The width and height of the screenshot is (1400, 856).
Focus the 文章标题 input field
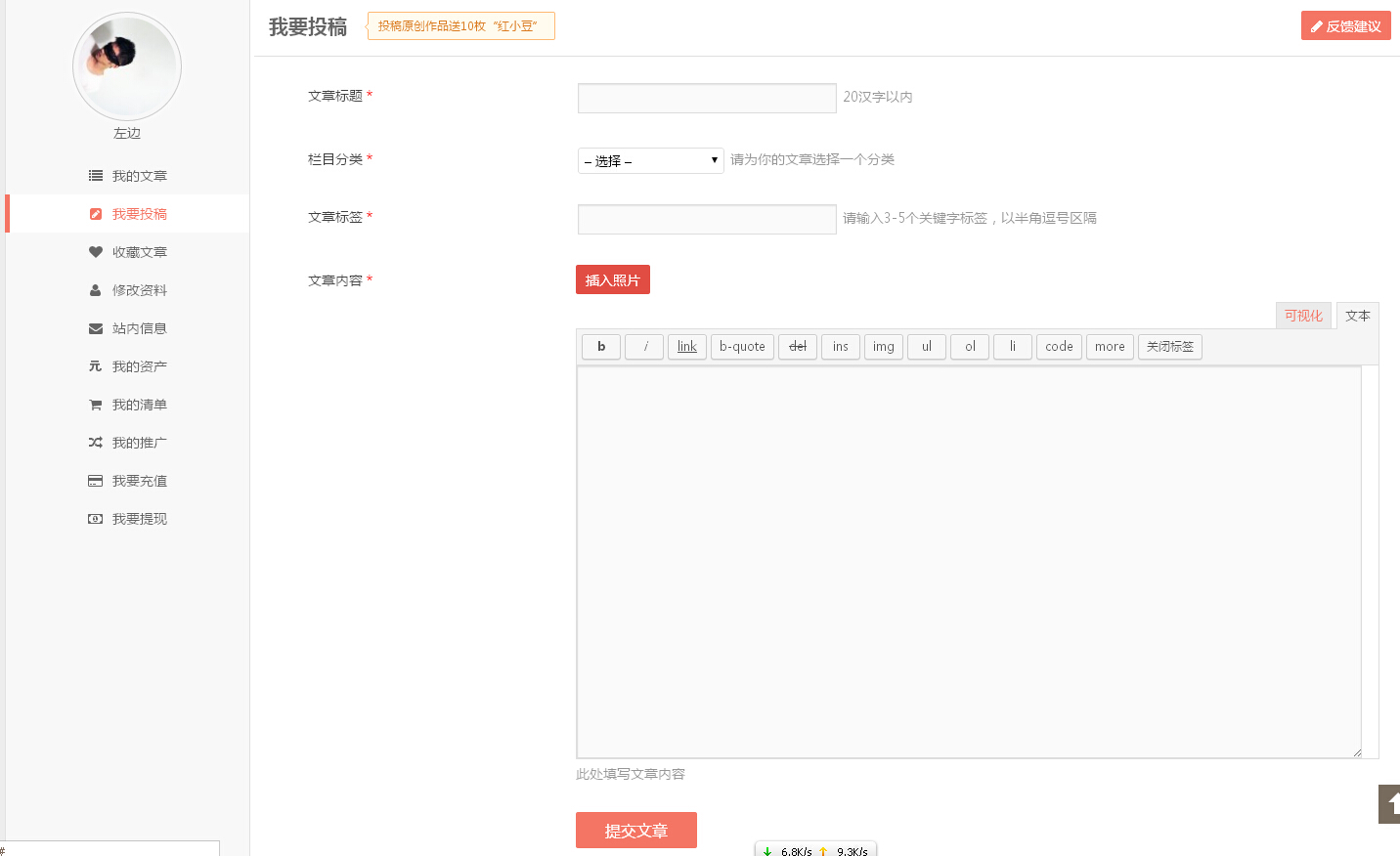(x=707, y=98)
